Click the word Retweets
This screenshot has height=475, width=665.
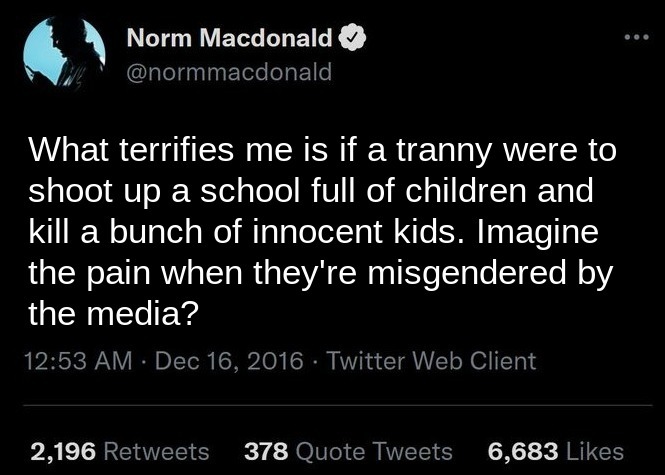pos(157,451)
